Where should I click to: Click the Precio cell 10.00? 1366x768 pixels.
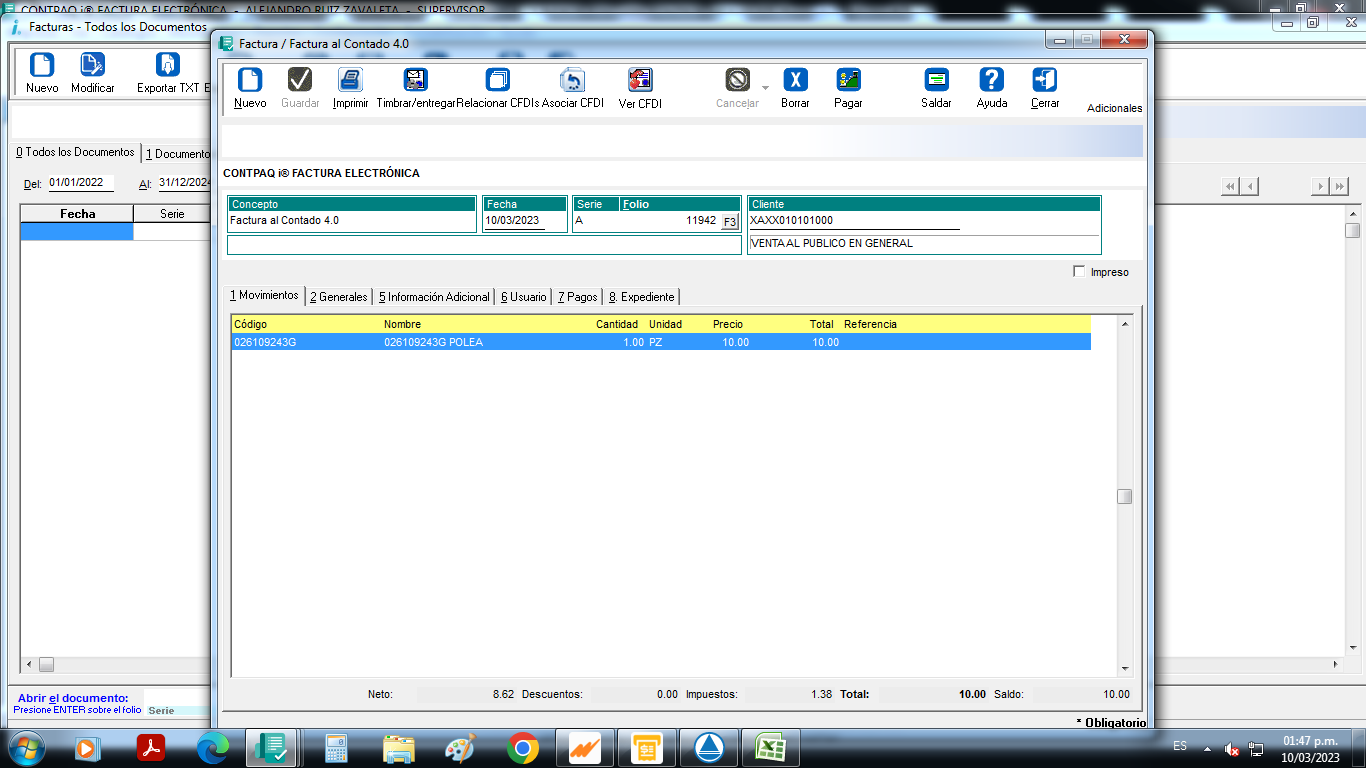[x=735, y=342]
